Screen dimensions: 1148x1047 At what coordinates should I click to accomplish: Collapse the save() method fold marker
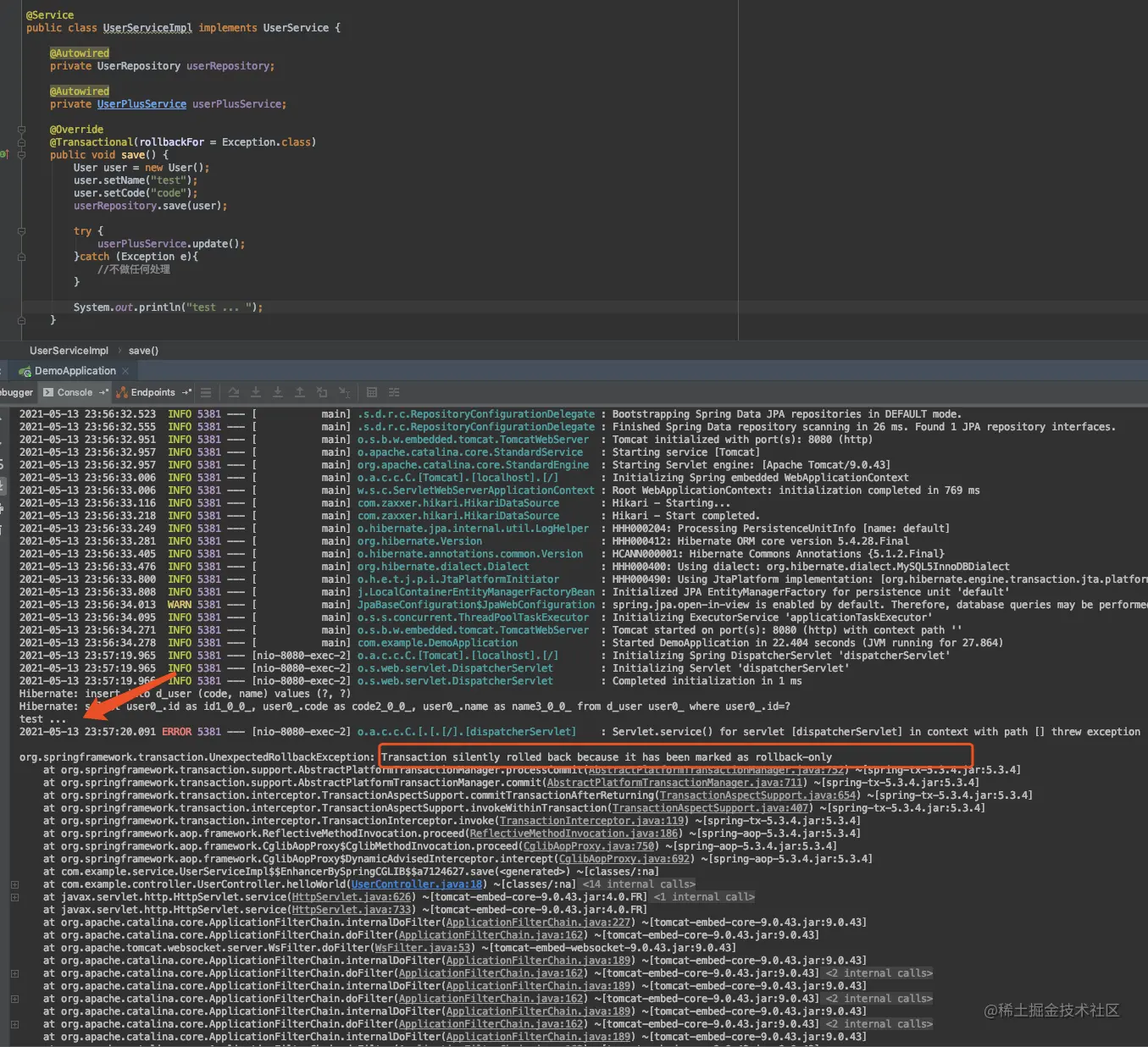(21, 155)
